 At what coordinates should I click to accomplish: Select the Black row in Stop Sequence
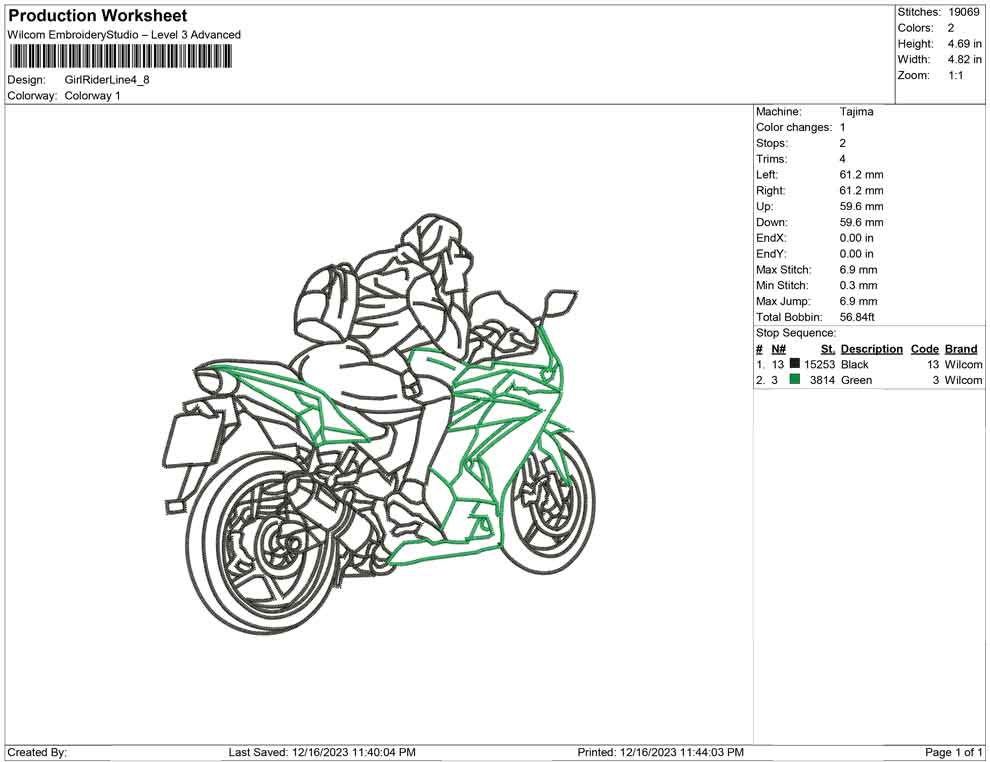855,365
